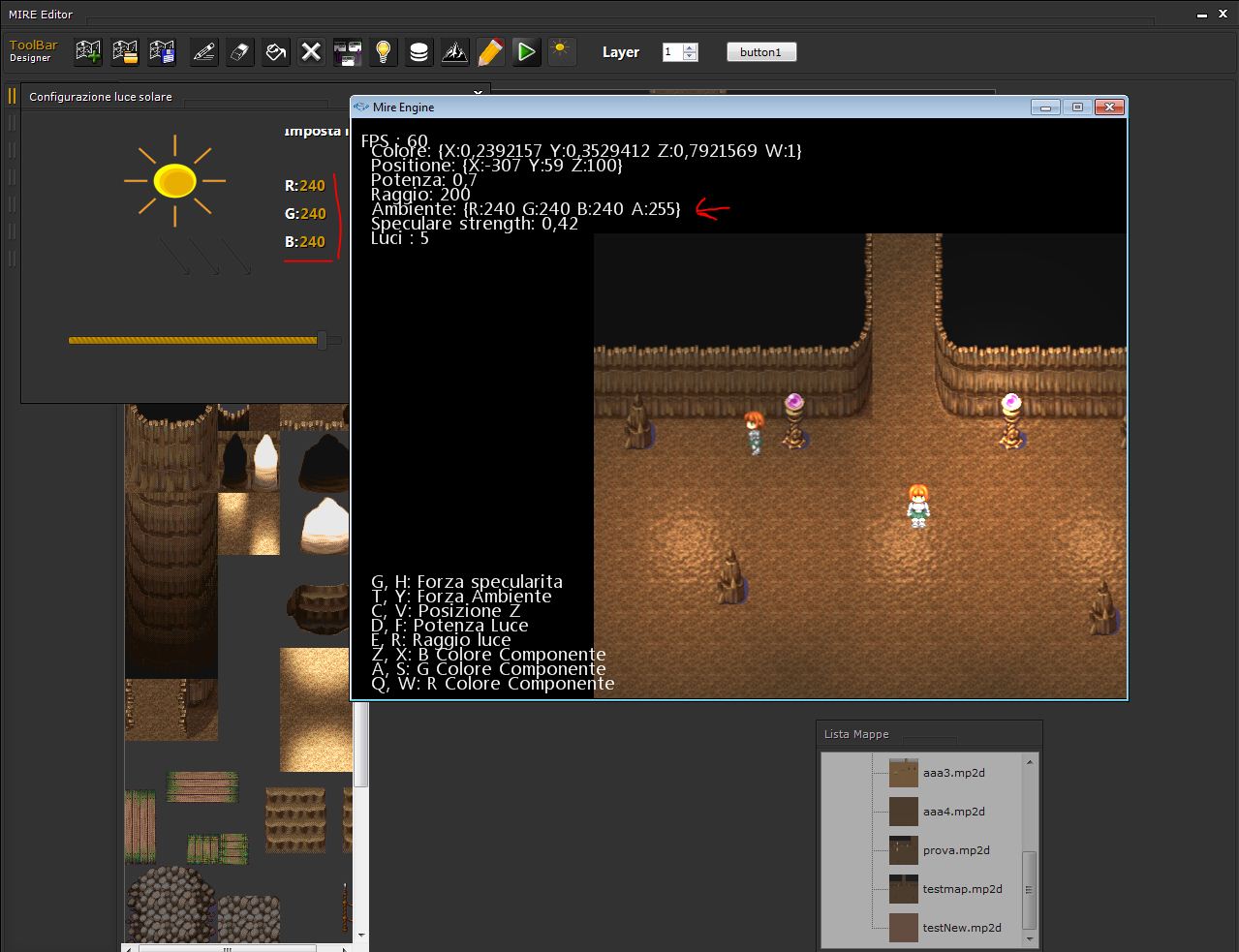Decrease the Layer value with down arrow
The width and height of the screenshot is (1239, 952).
tap(690, 56)
